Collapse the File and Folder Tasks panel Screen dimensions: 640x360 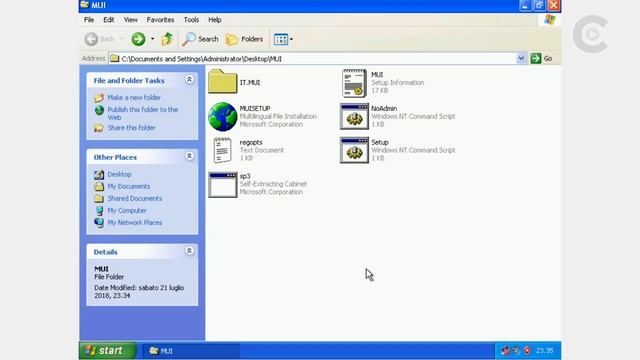click(189, 80)
